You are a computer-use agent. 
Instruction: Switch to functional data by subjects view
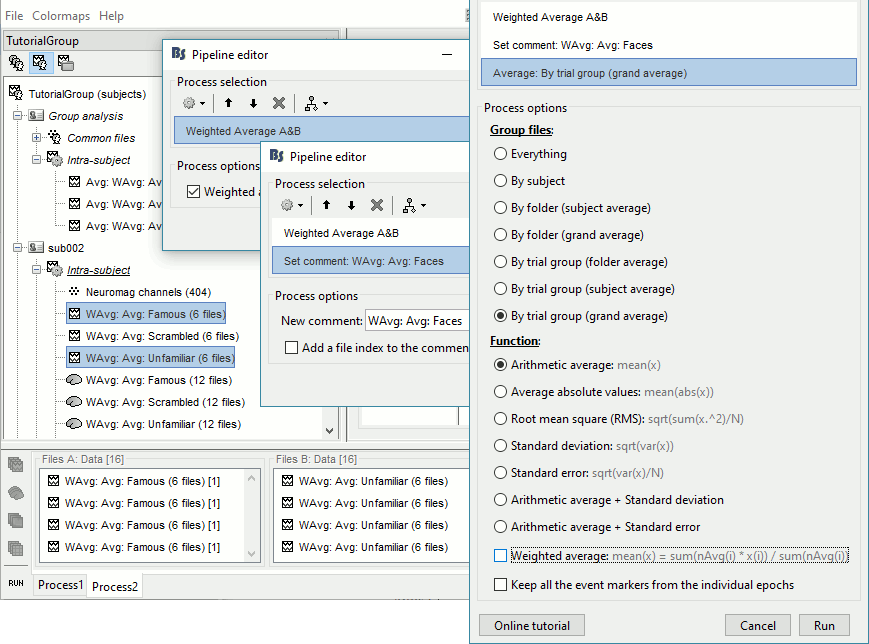click(x=40, y=63)
